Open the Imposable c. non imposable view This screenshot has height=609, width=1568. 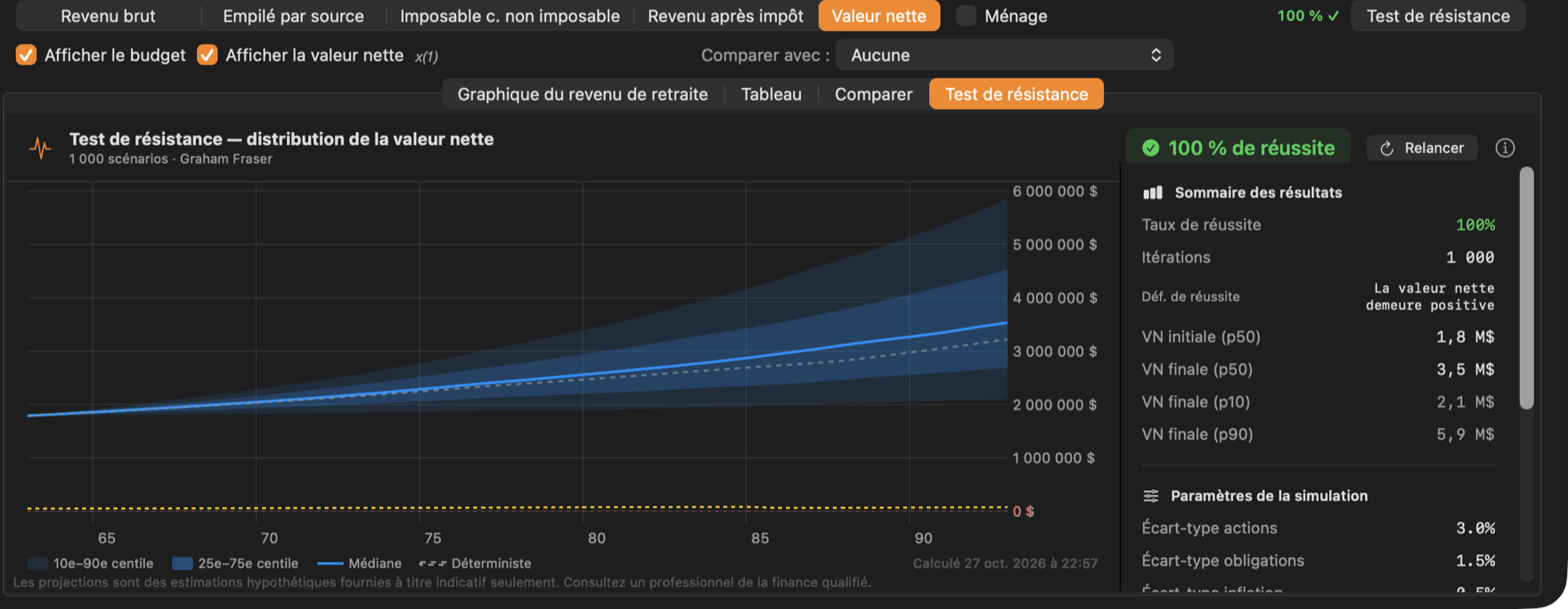tap(510, 16)
